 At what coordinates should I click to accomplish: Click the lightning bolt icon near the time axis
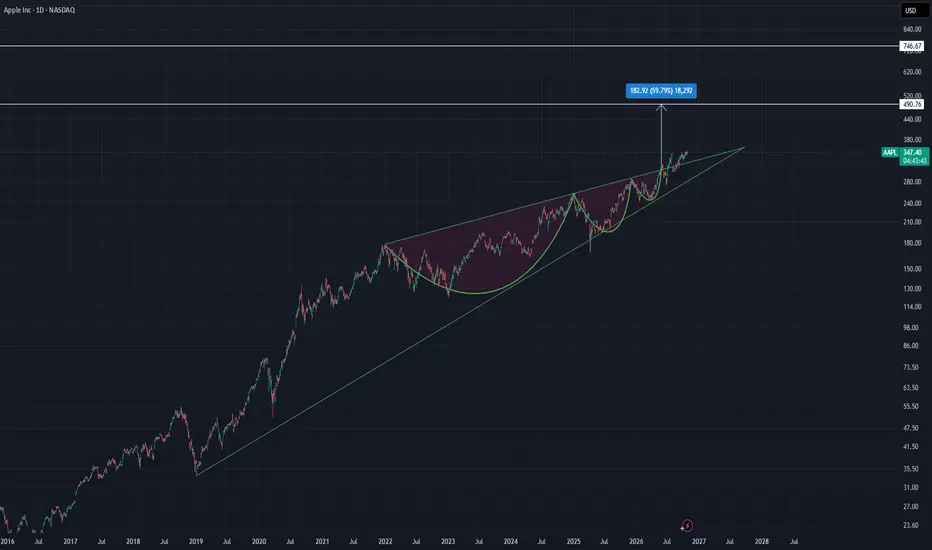[687, 526]
